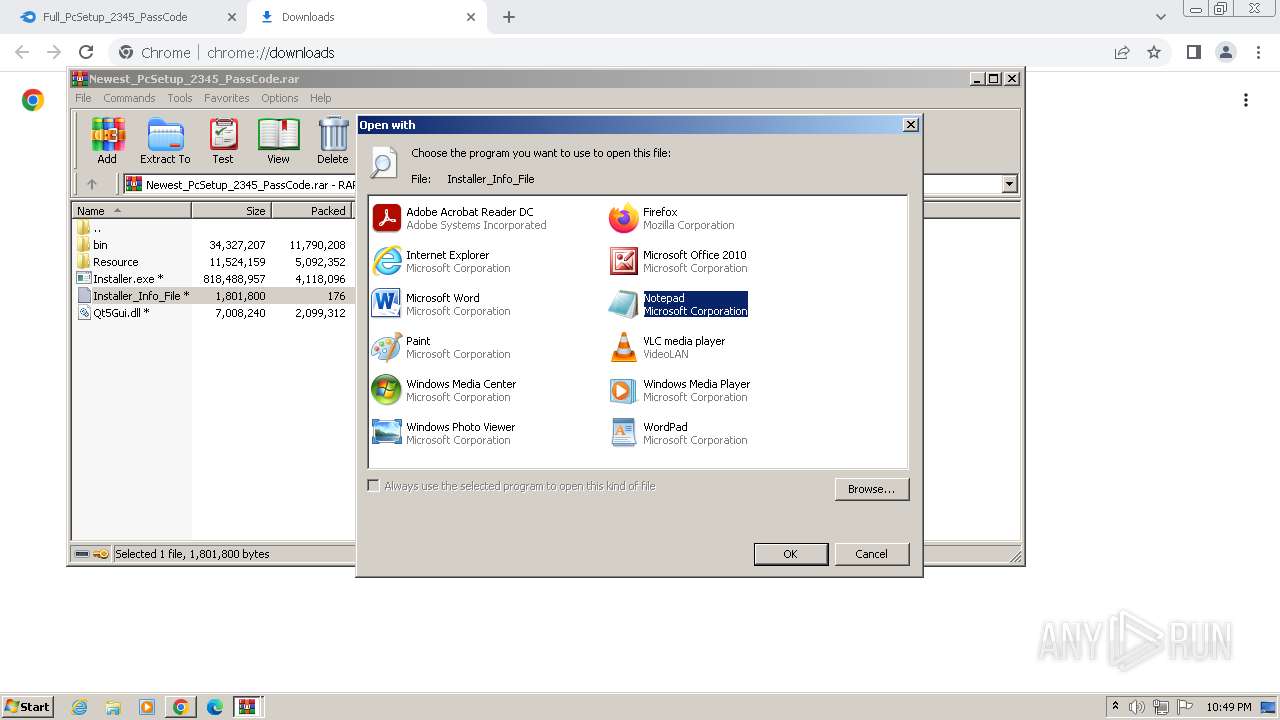Open WinRAR Commands menu

129,98
